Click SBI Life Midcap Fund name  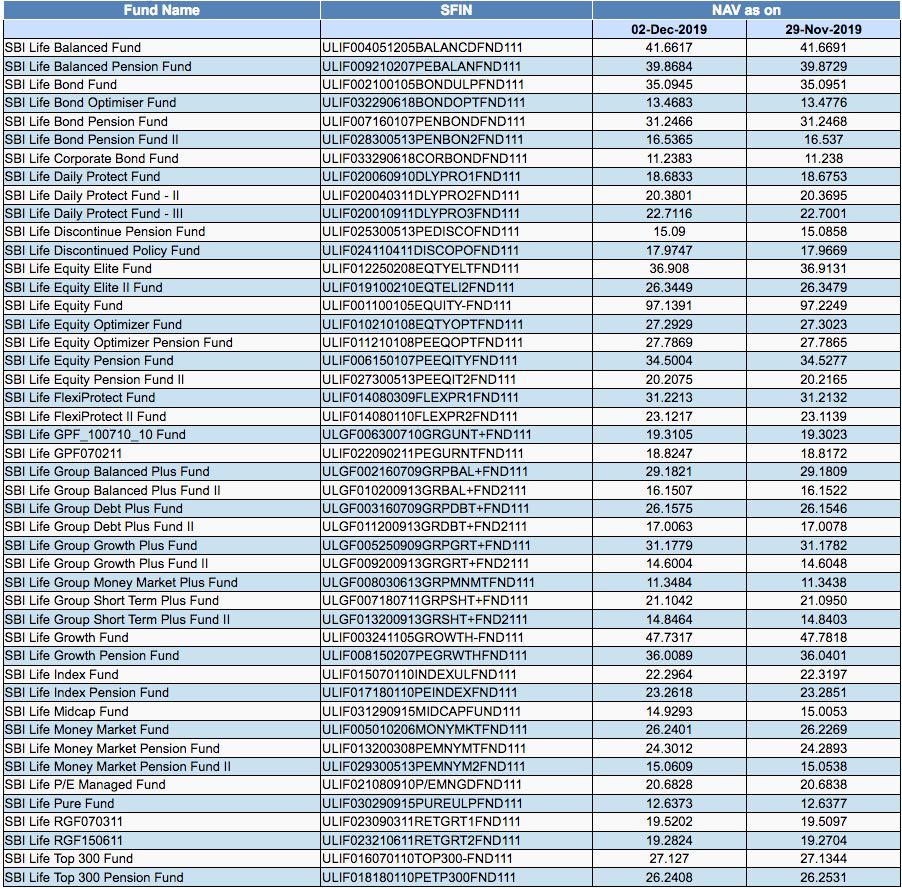coord(67,711)
